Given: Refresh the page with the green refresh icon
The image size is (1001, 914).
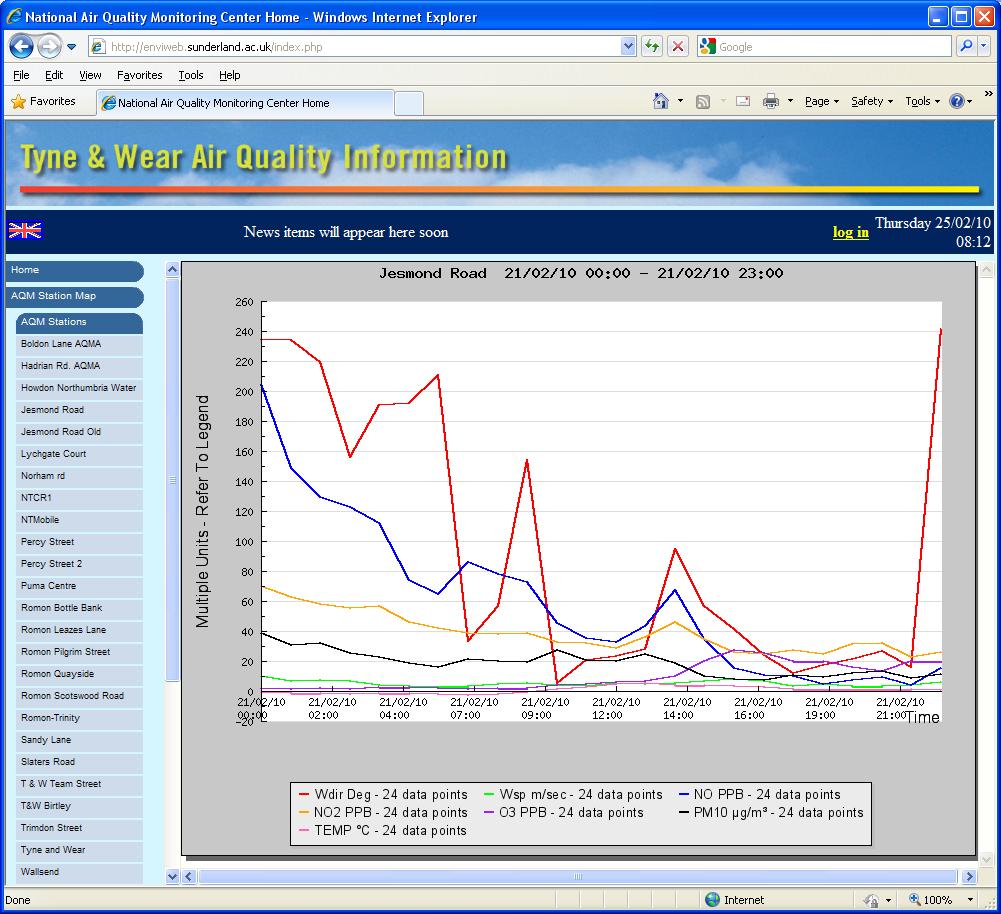Looking at the screenshot, I should tap(651, 46).
